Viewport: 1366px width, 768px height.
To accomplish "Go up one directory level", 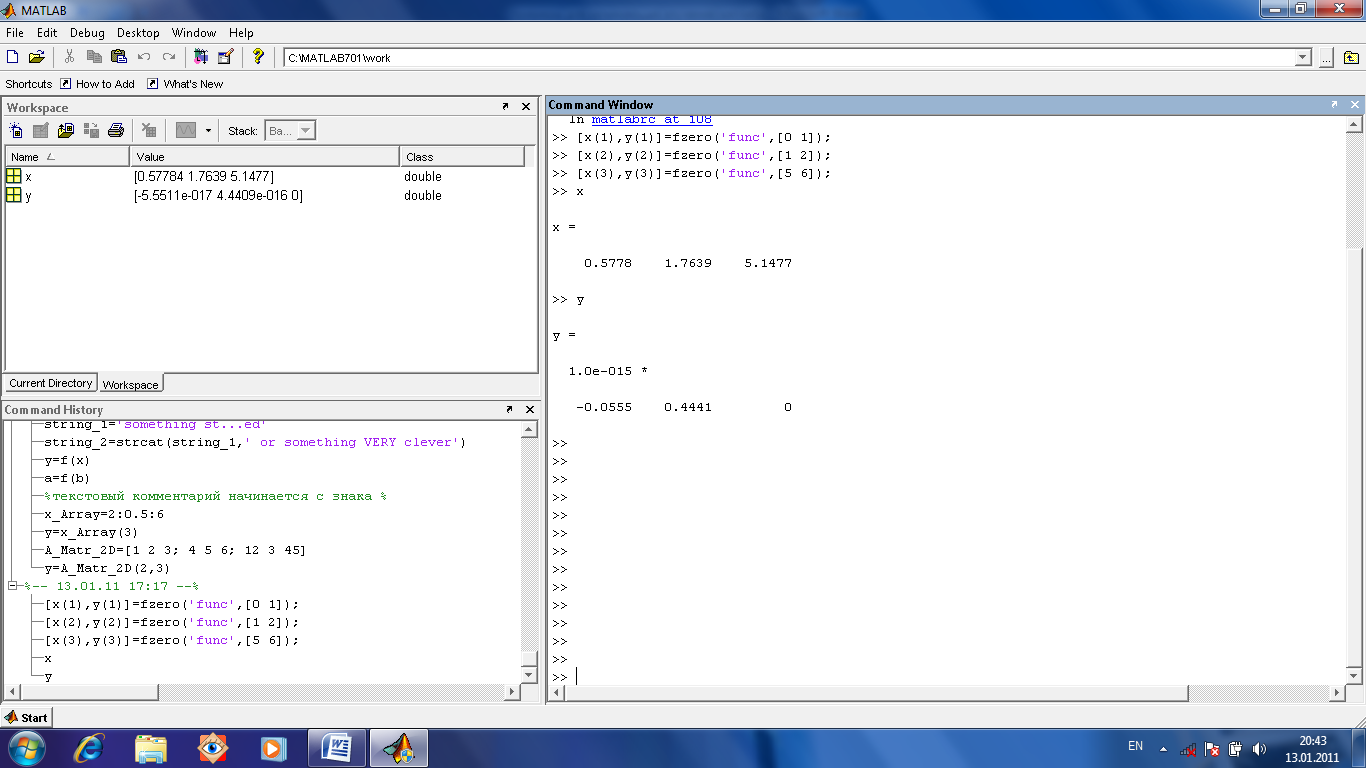I will click(x=1352, y=58).
